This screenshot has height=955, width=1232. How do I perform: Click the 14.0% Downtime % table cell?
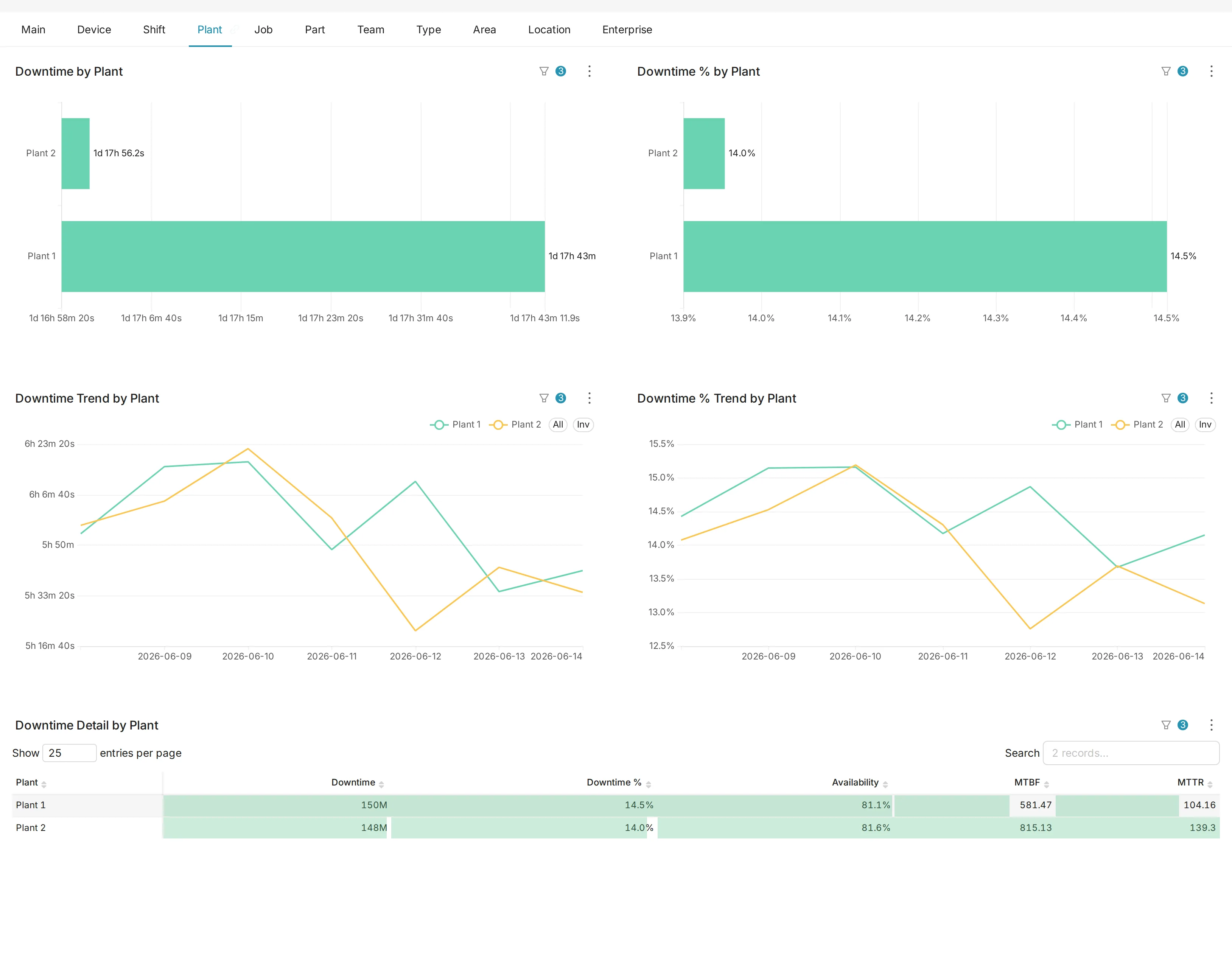tap(524, 827)
